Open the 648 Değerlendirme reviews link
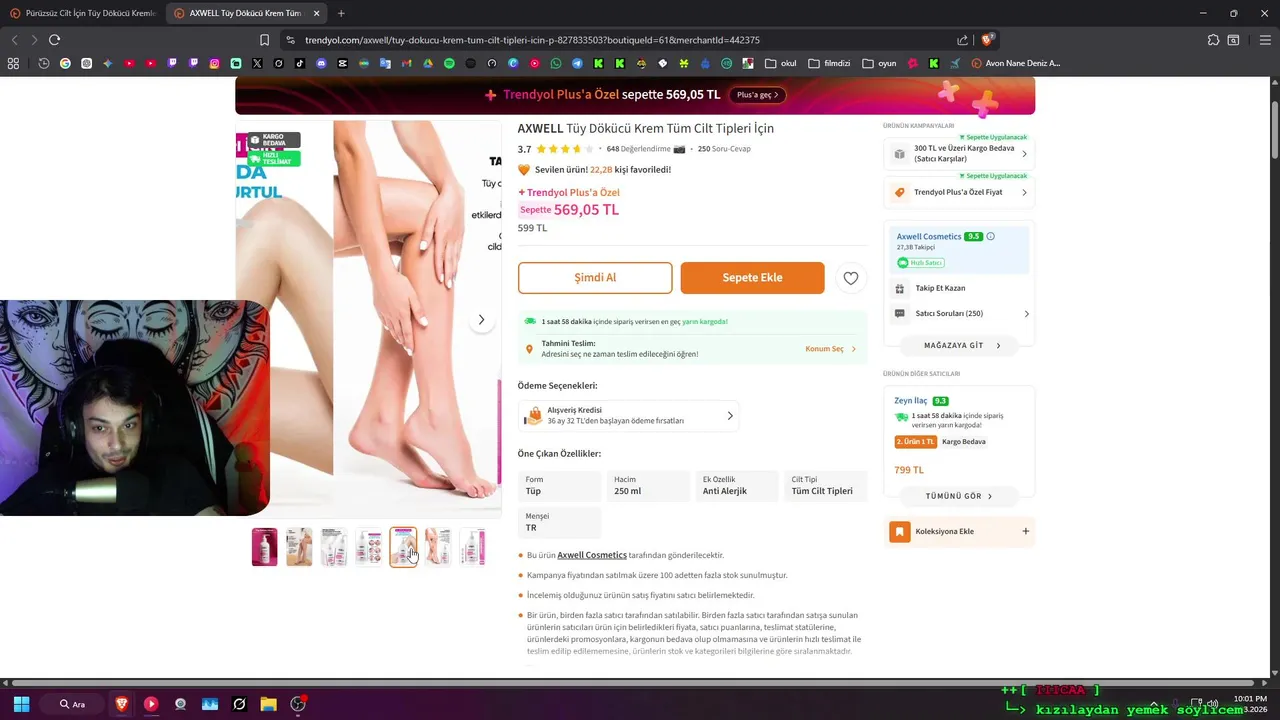The image size is (1280, 720). tap(639, 149)
